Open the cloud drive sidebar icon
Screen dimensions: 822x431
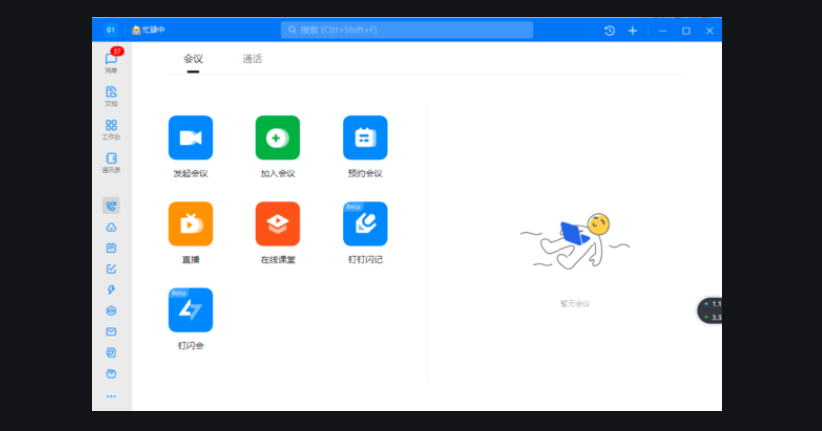(111, 227)
